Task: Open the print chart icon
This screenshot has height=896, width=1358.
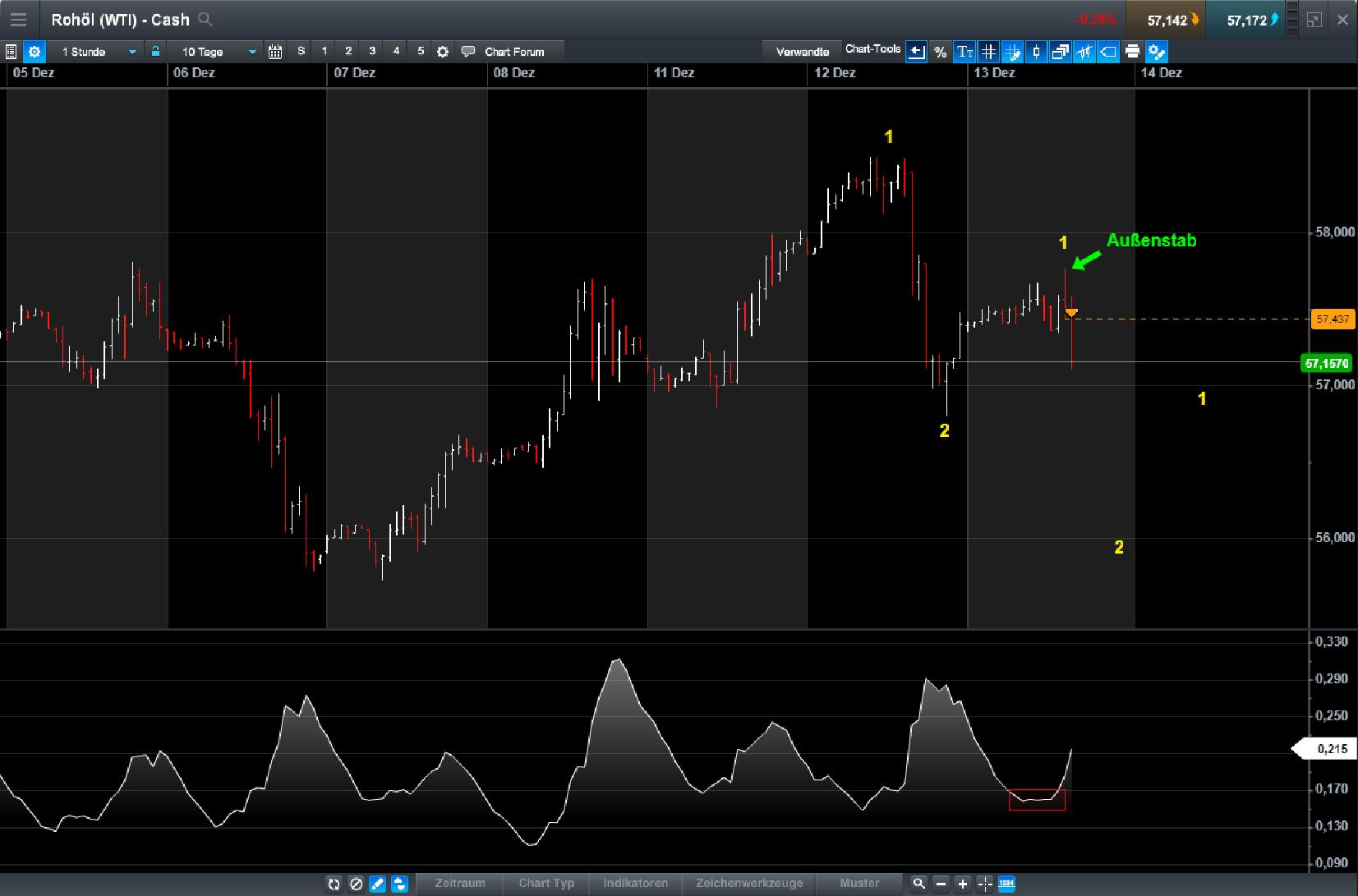Action: click(1132, 51)
